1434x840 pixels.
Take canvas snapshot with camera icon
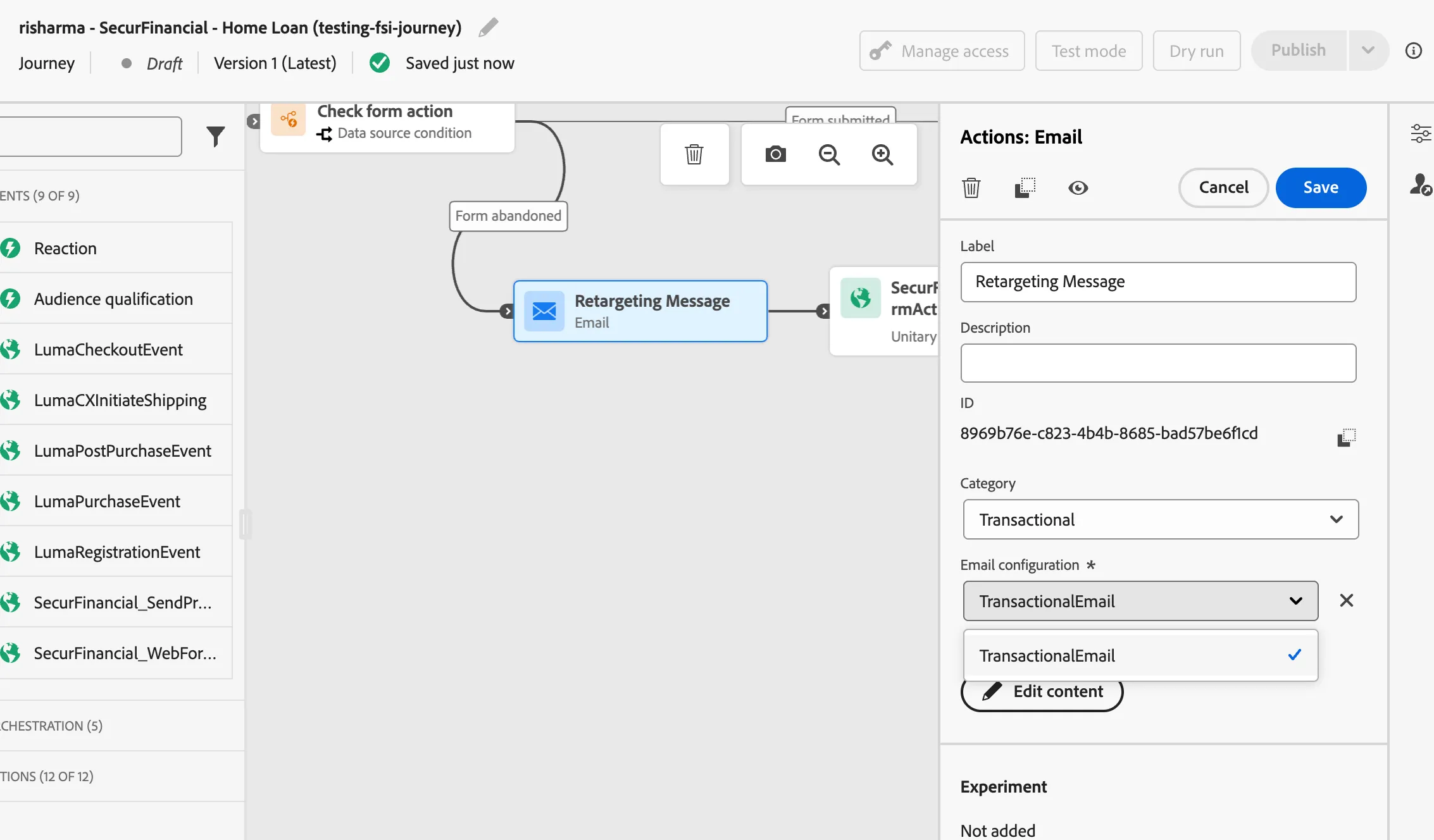pos(775,154)
